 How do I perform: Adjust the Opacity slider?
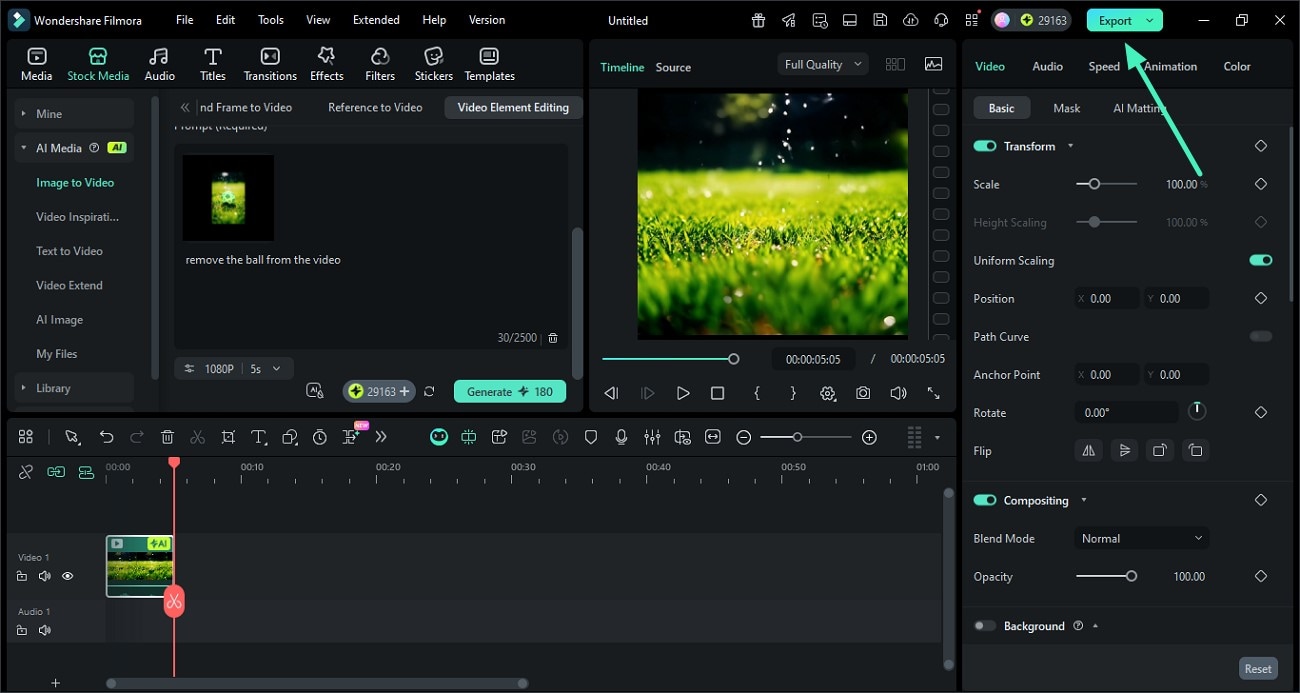click(x=1130, y=577)
